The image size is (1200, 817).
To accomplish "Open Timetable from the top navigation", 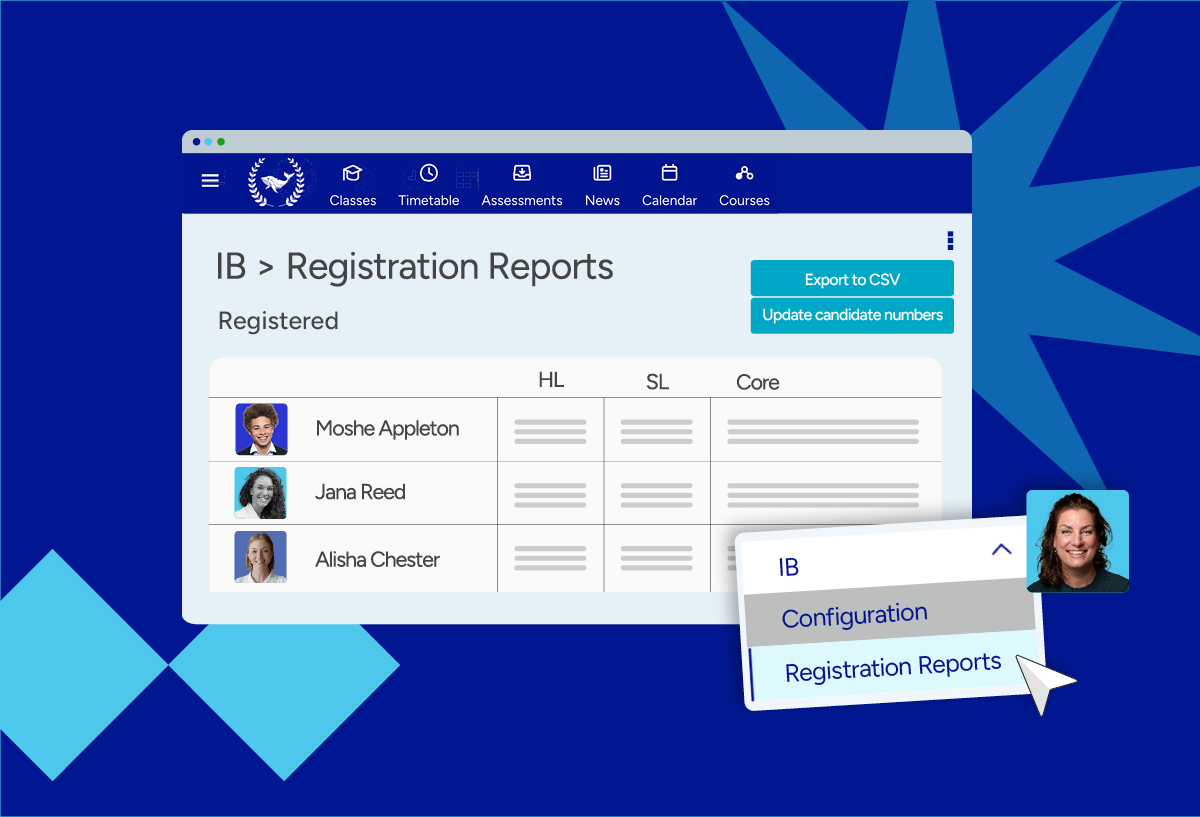I will [429, 185].
